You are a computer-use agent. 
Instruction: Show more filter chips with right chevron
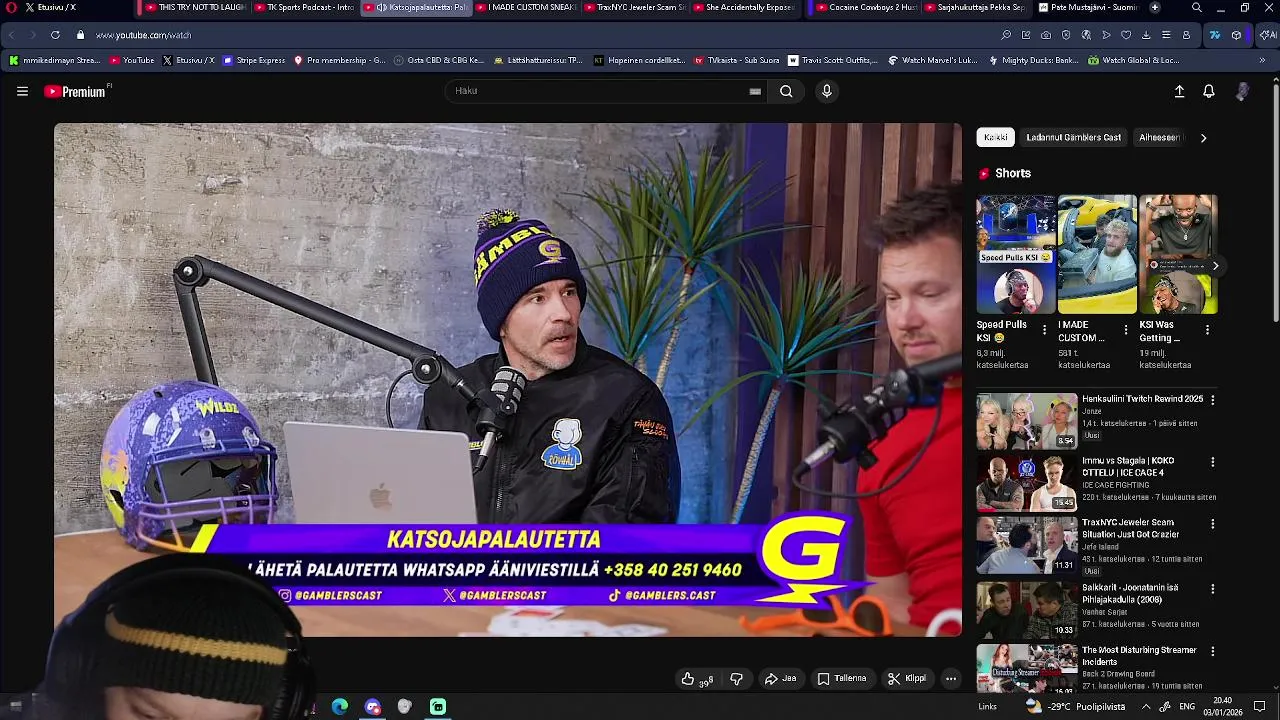tap(1203, 138)
